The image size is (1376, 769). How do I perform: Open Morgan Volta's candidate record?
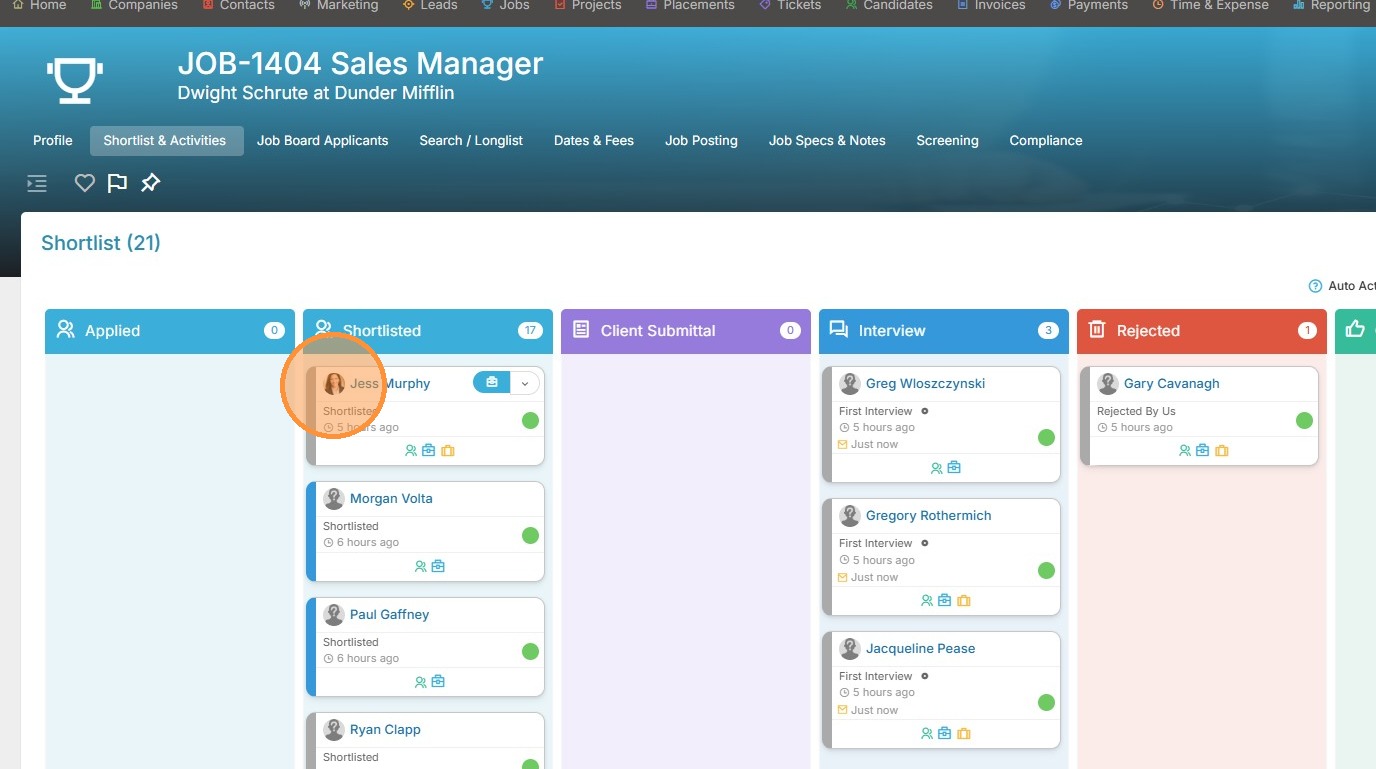391,498
